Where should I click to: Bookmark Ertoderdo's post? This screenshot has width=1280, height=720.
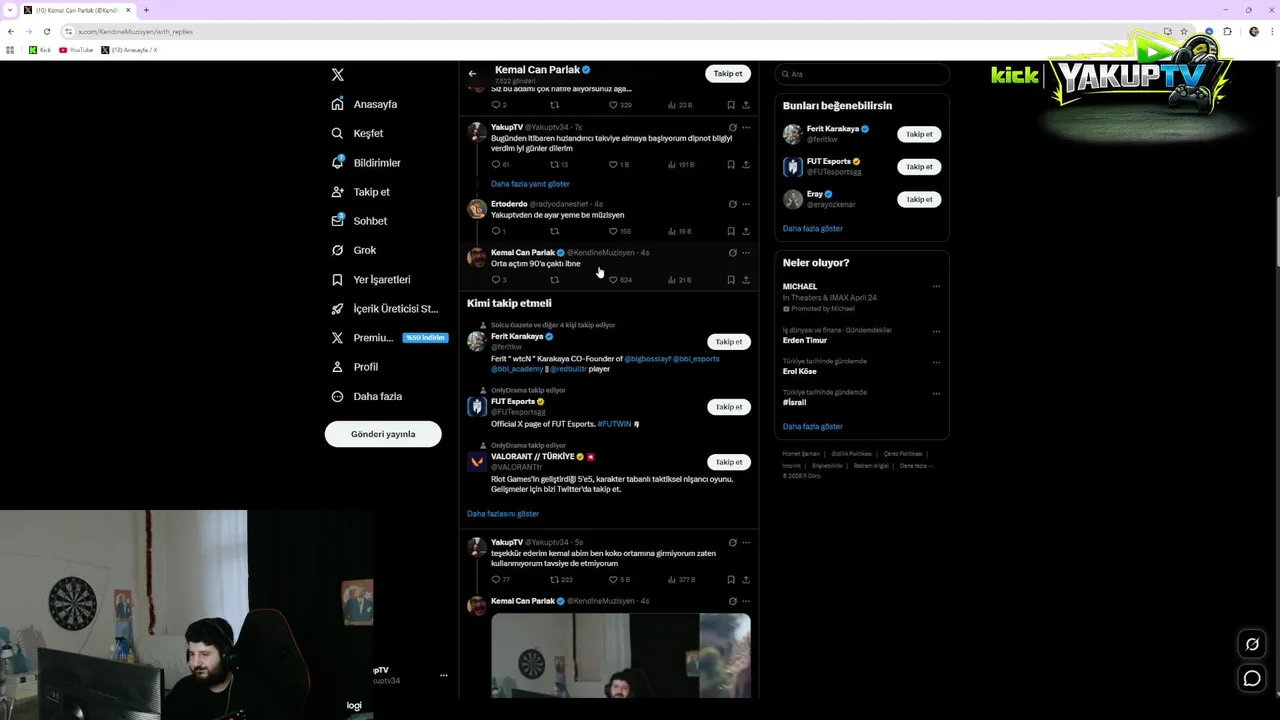pos(731,231)
